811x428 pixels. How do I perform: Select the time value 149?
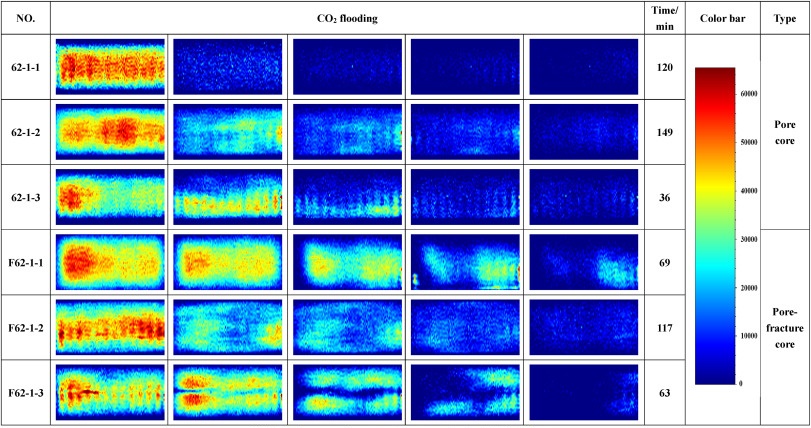click(664, 131)
